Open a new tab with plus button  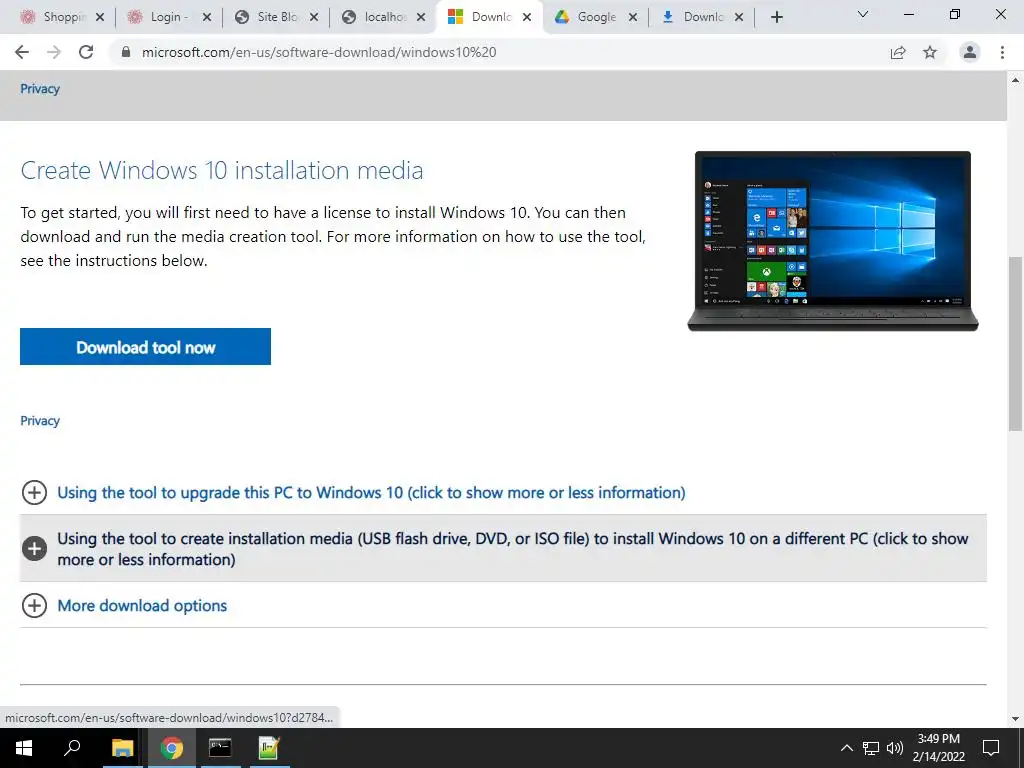pos(776,18)
